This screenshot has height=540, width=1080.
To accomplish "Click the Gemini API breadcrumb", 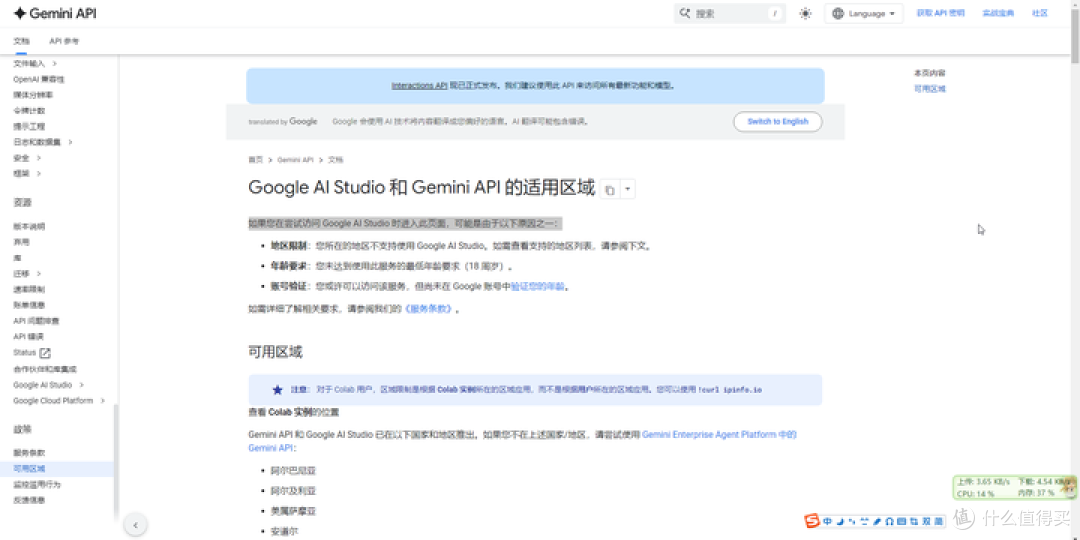I will pyautogui.click(x=295, y=160).
